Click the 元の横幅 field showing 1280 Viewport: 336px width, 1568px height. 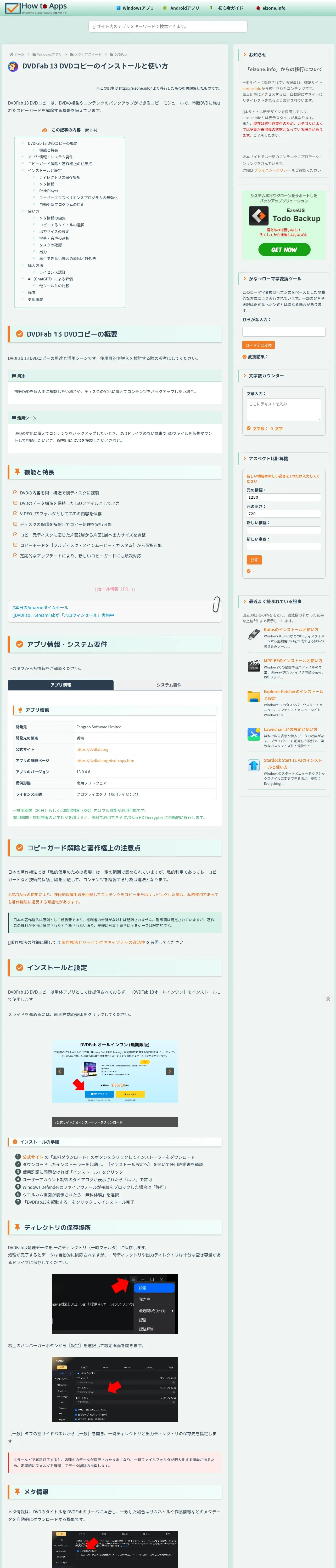284,498
